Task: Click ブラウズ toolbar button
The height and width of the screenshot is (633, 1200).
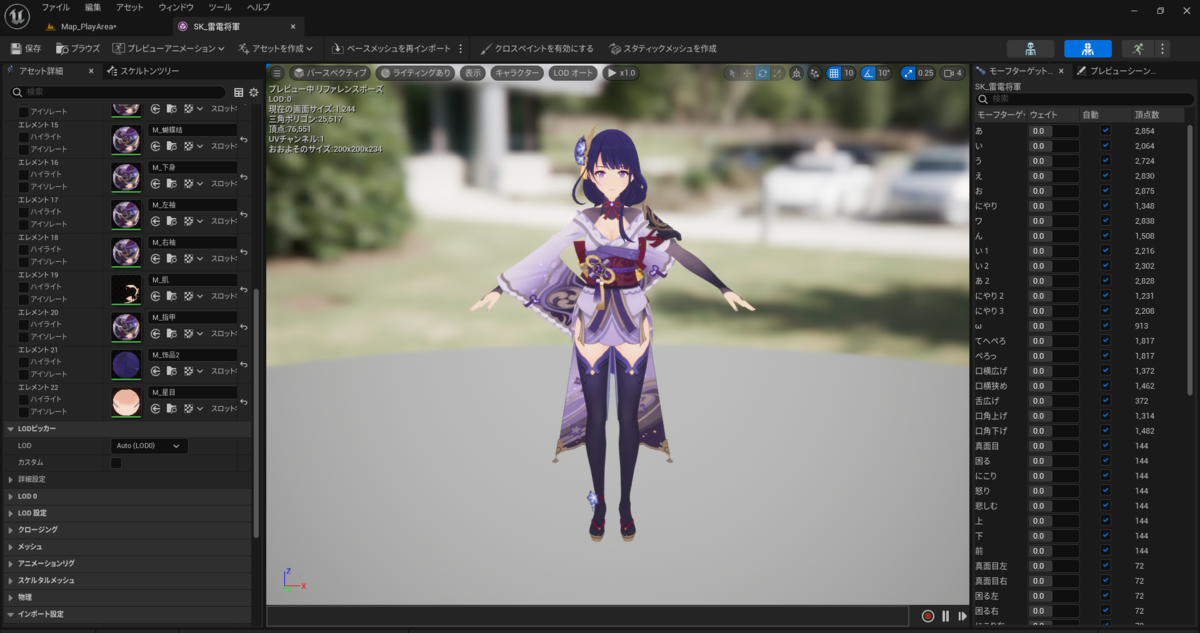Action: 78,48
